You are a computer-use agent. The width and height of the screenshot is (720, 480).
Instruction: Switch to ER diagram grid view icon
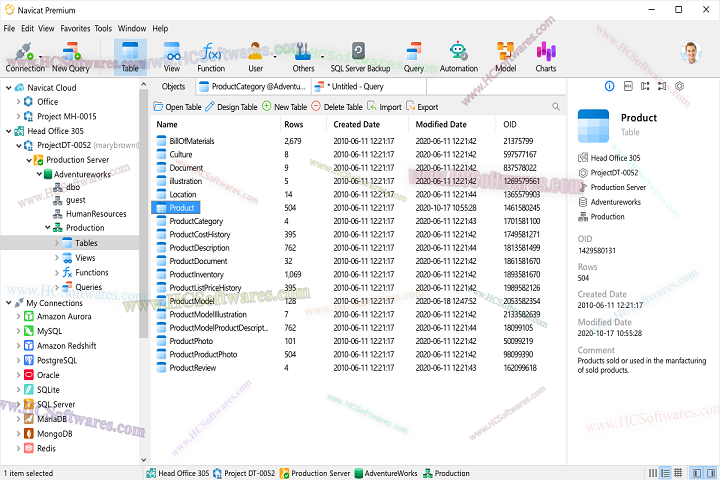678,473
